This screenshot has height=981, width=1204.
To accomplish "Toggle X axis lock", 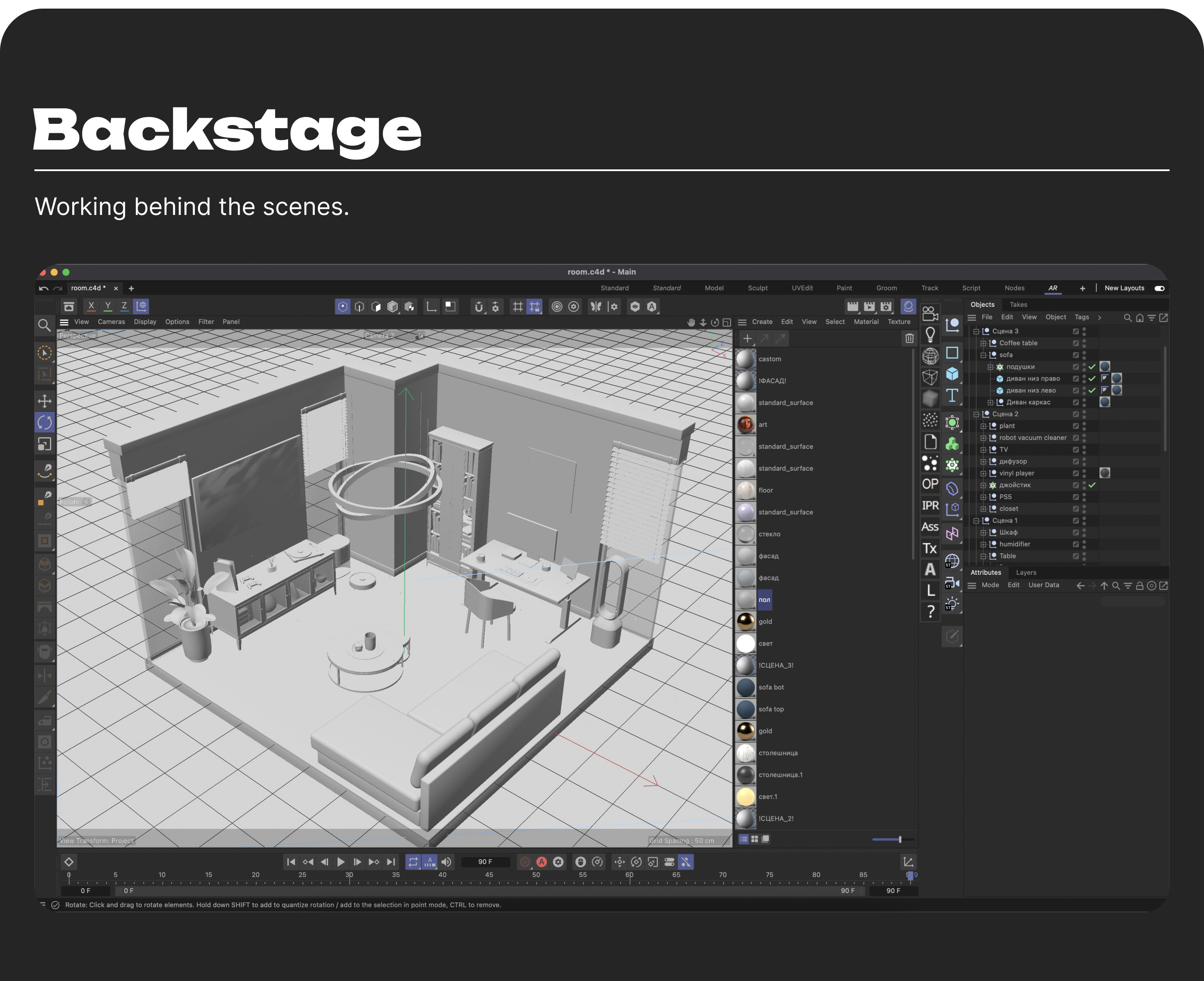I will 91,306.
